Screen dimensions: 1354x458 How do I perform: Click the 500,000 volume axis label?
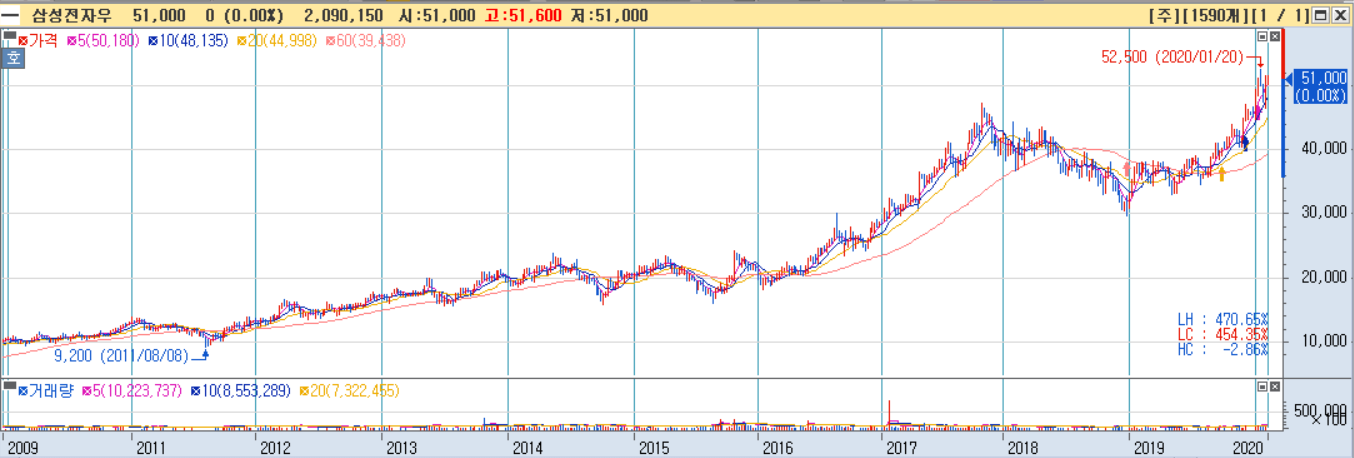point(1318,410)
